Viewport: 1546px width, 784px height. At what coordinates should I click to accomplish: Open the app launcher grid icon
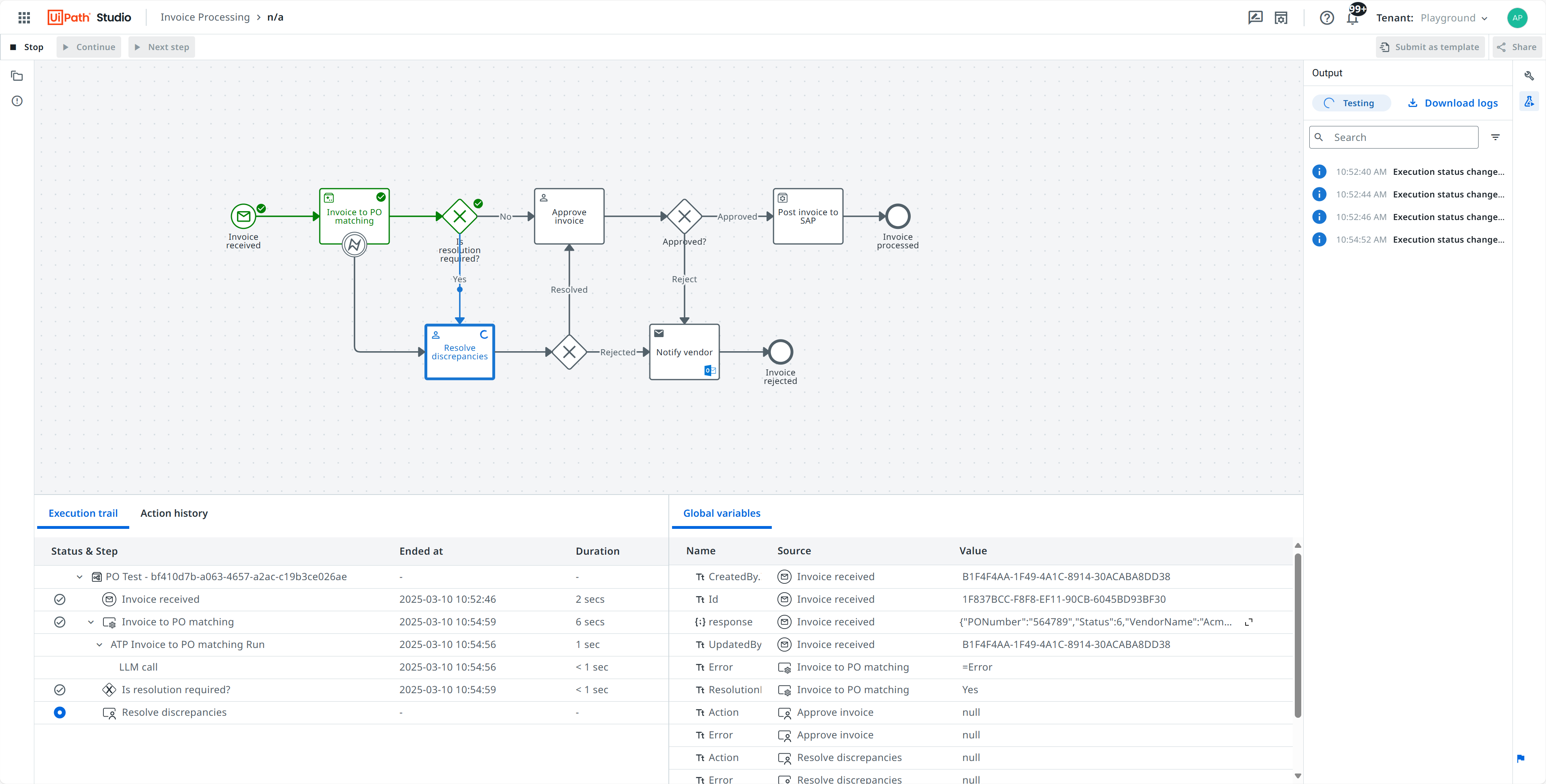[24, 17]
